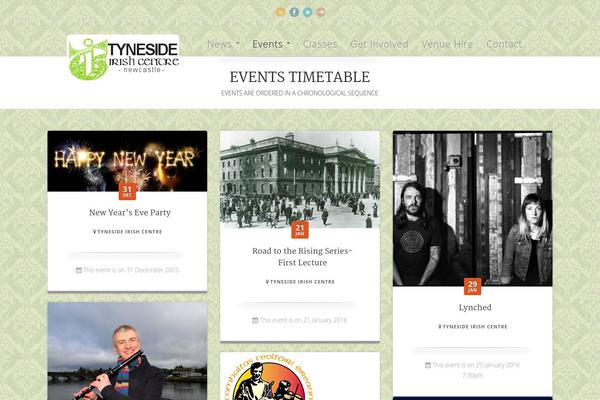Open the Events menu
600x400 pixels.
(x=271, y=44)
